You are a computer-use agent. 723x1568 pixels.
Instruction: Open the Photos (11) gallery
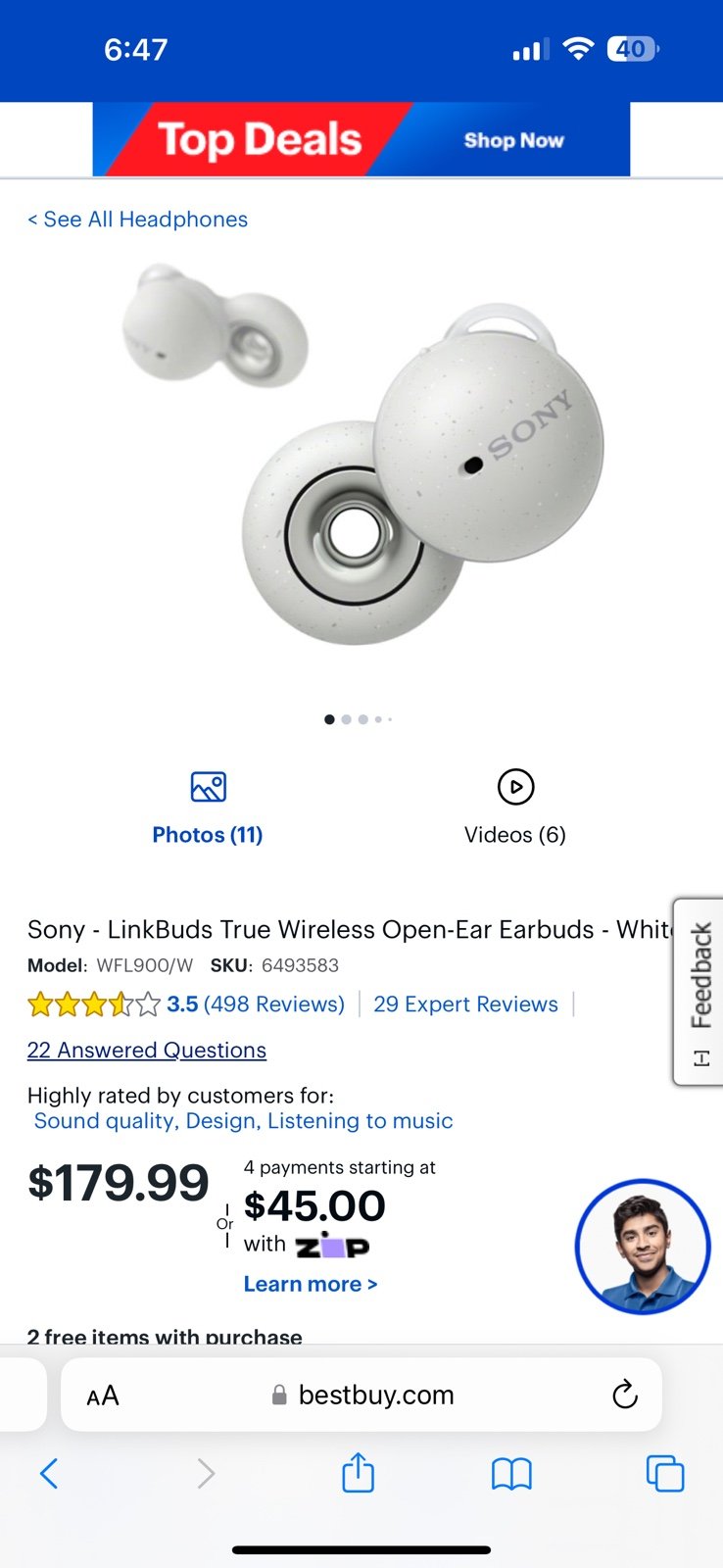pos(208,835)
